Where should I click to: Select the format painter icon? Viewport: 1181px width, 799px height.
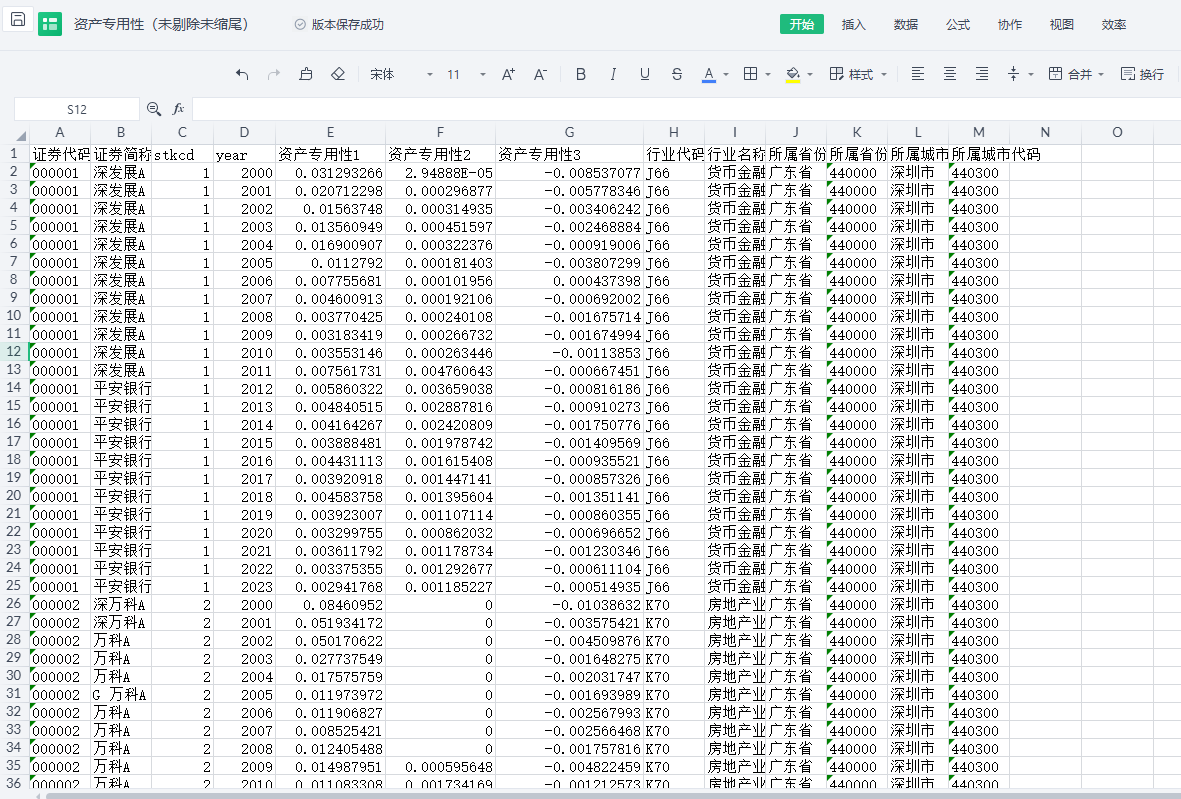(x=306, y=75)
